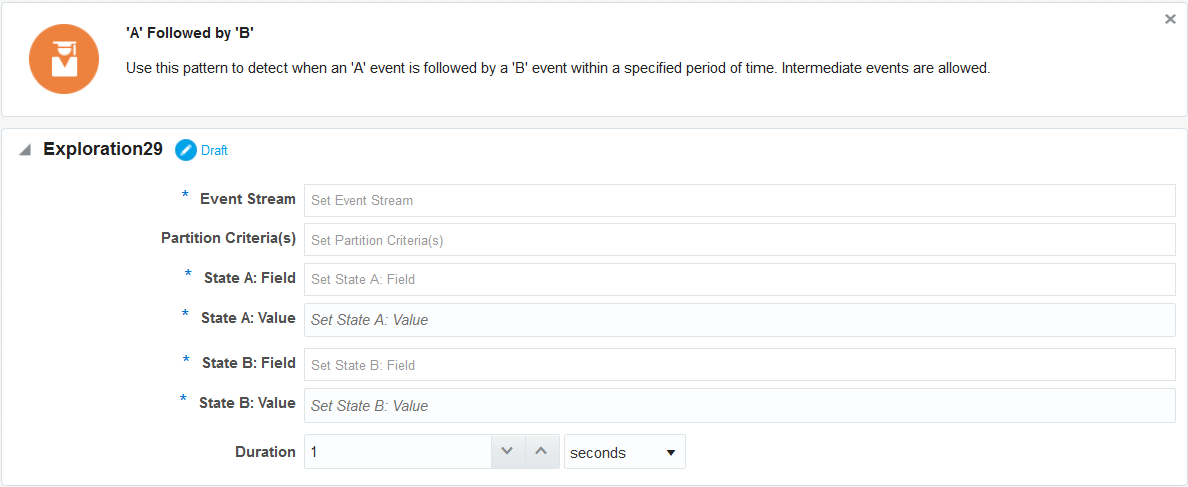
Task: Click into the State A: Value box
Action: pos(739,320)
